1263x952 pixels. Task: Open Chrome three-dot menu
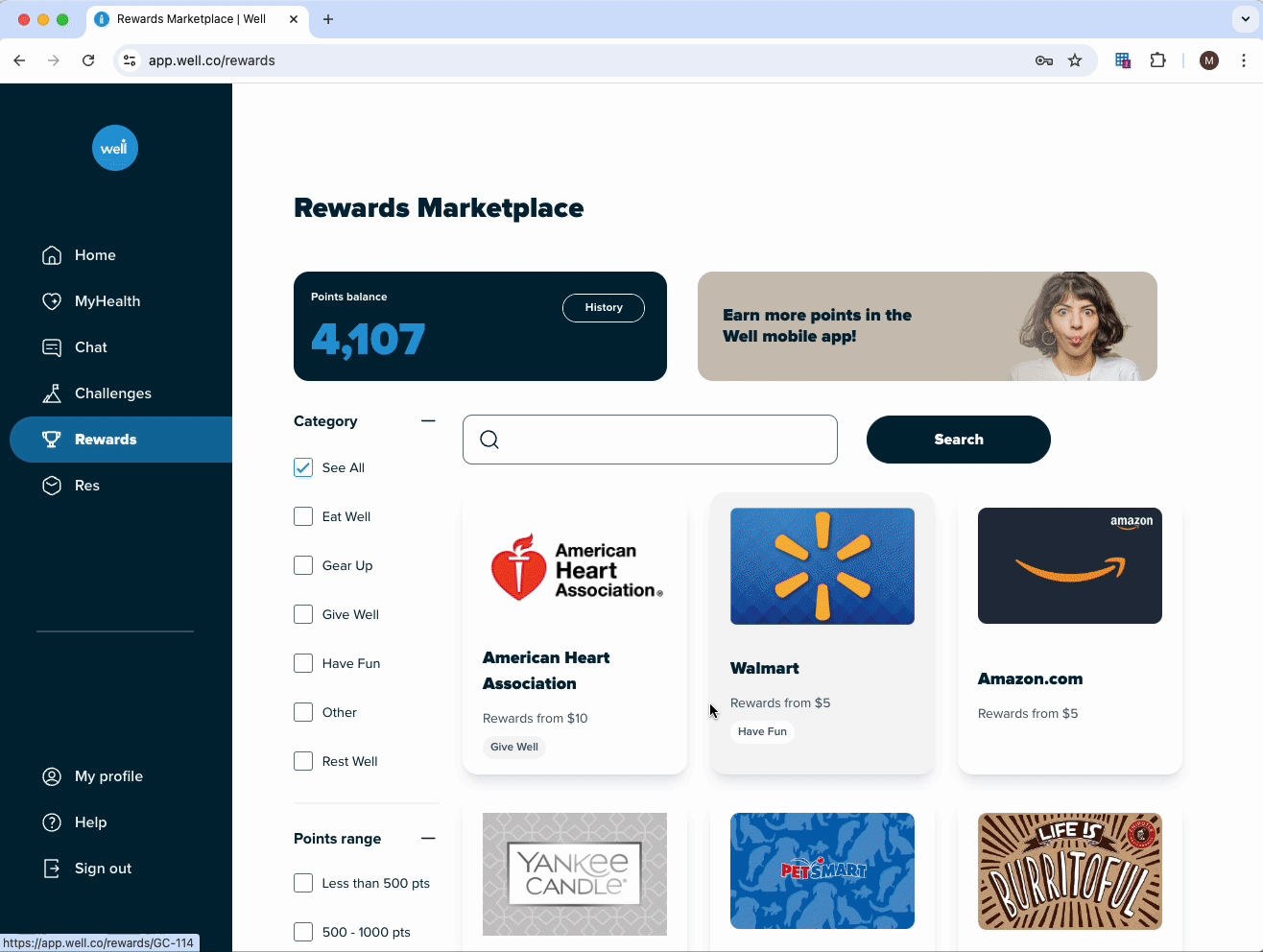(1244, 60)
